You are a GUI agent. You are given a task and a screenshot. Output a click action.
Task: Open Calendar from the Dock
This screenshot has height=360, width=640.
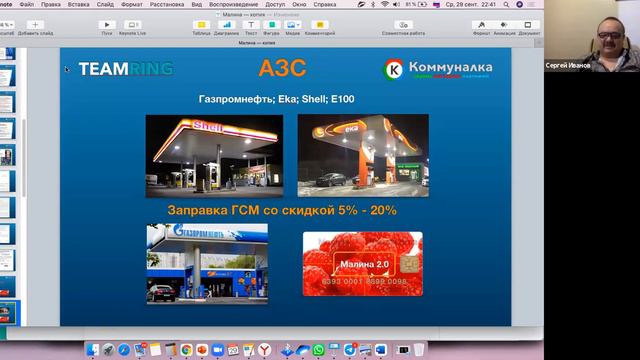233,350
